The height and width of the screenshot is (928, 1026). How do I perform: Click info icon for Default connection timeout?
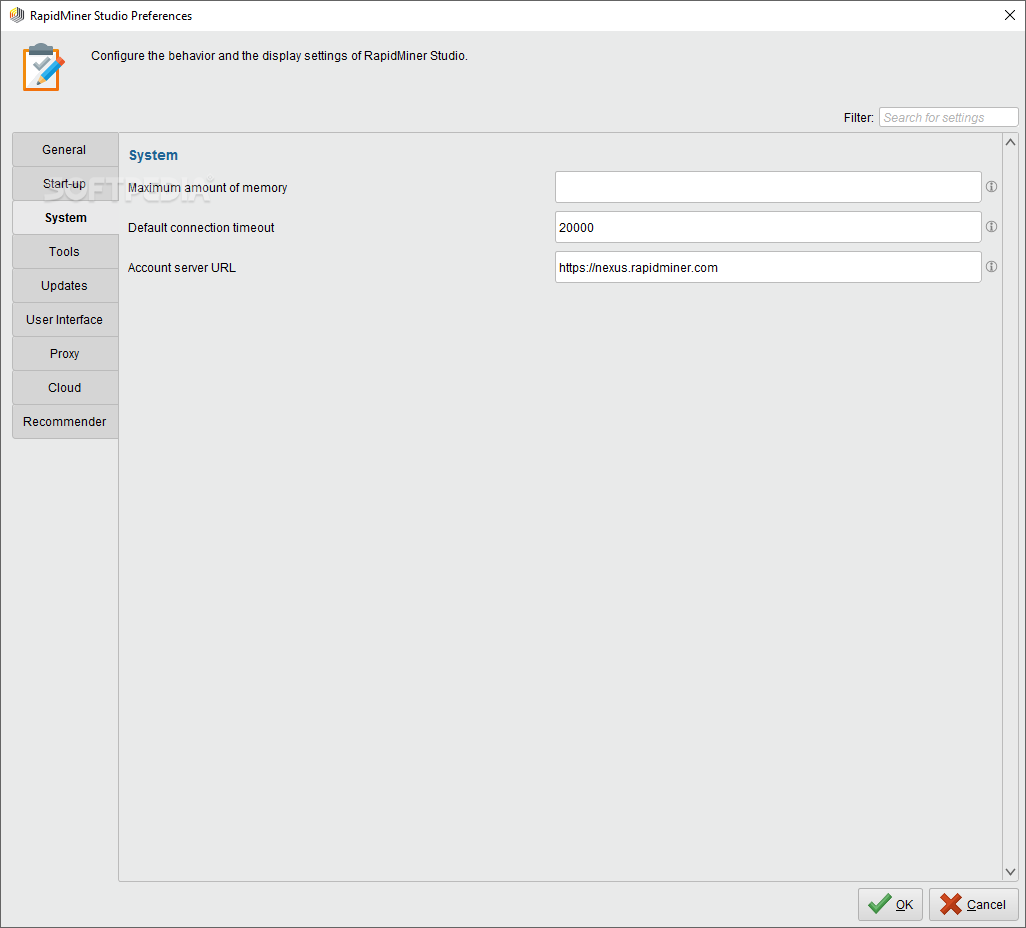pyautogui.click(x=991, y=226)
